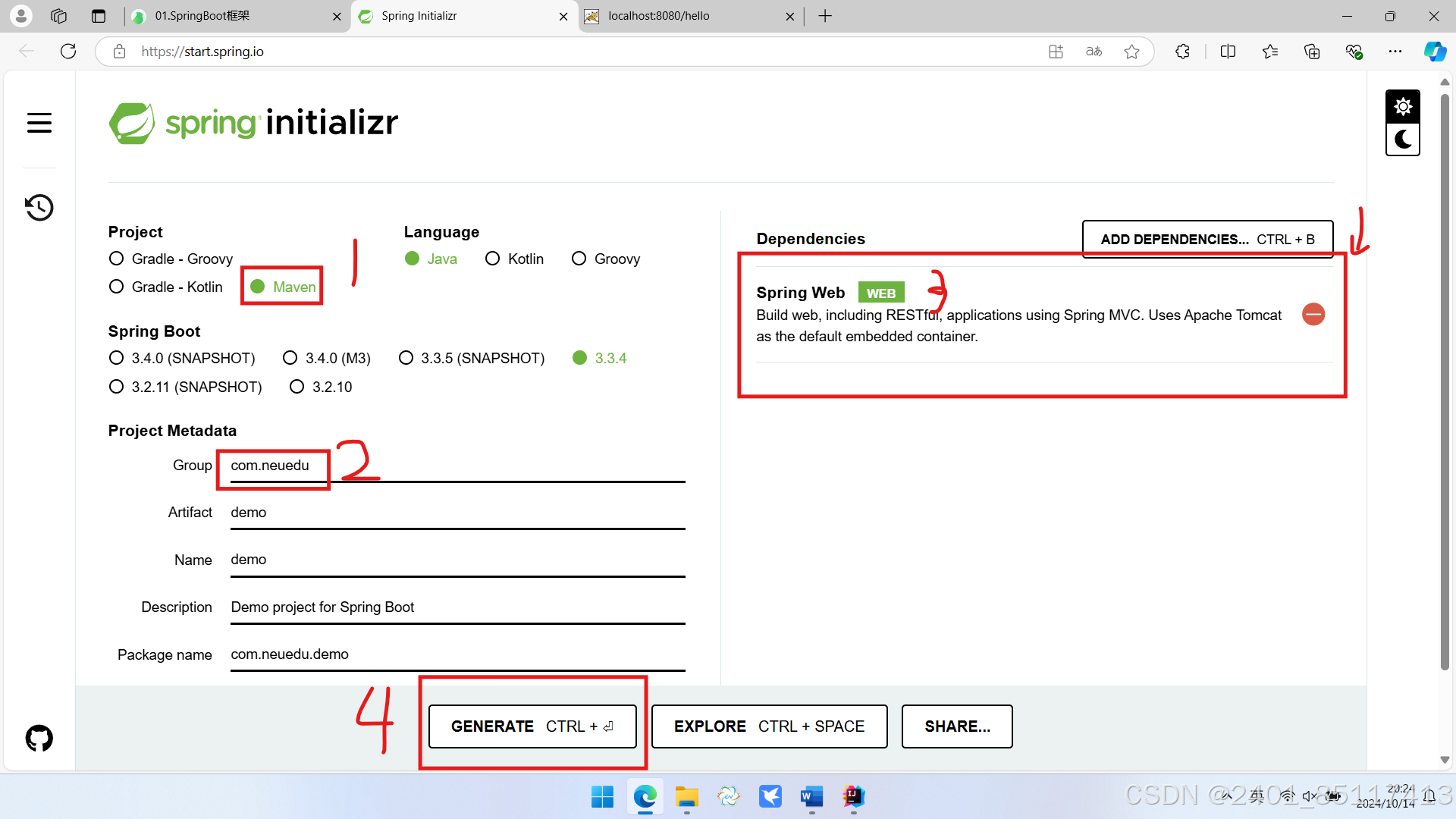Open browser extensions puzzle icon
The image size is (1456, 819).
pos(1182,52)
